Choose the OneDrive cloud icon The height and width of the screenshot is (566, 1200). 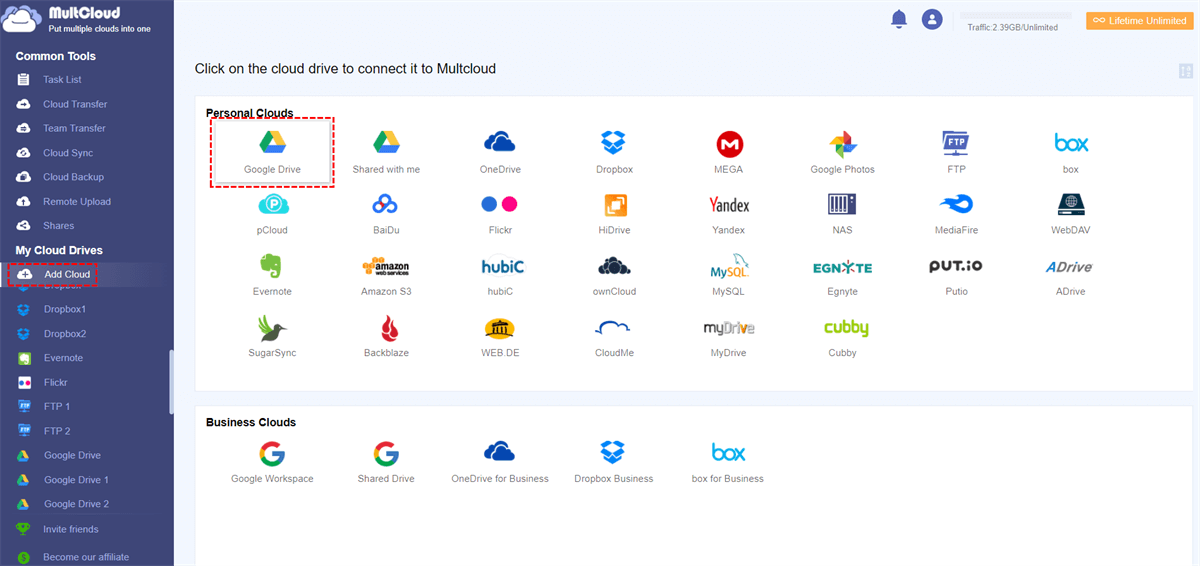[500, 143]
